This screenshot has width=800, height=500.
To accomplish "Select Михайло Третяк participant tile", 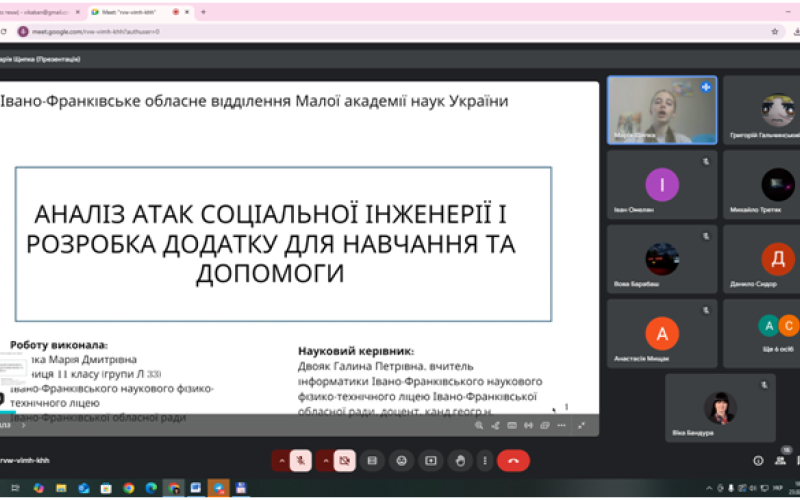I will [x=762, y=185].
